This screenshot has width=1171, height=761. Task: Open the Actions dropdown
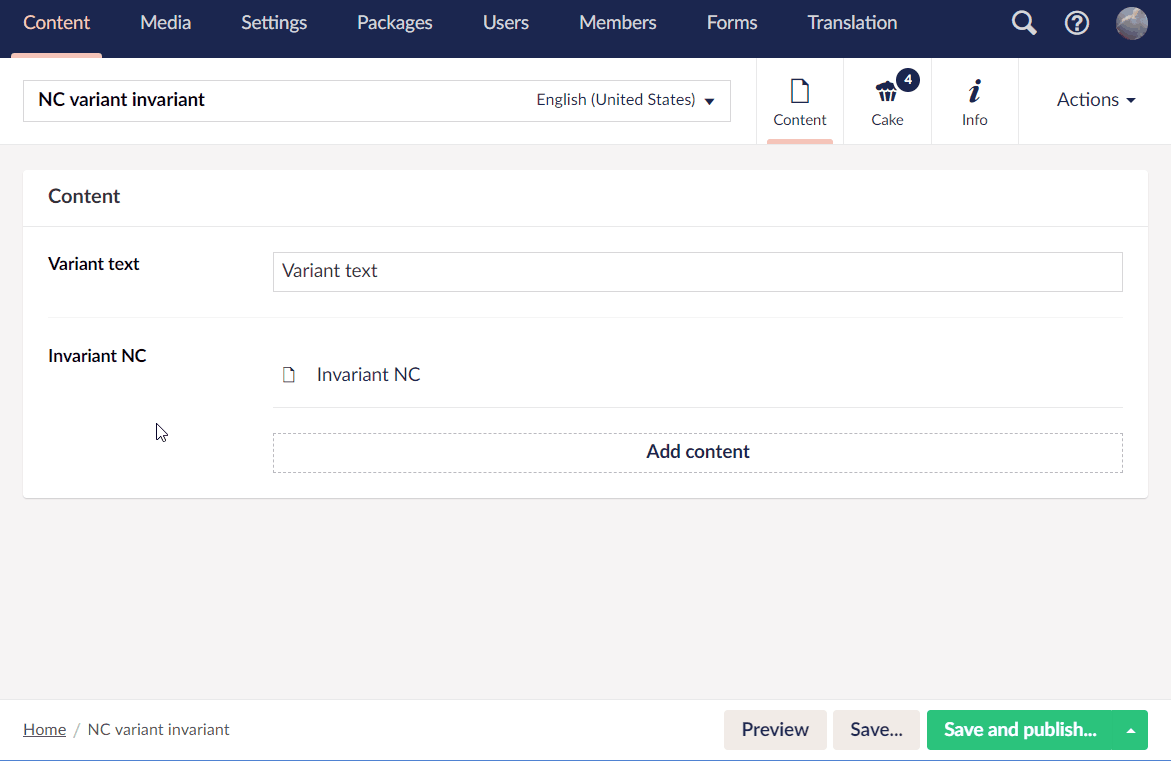[1095, 100]
